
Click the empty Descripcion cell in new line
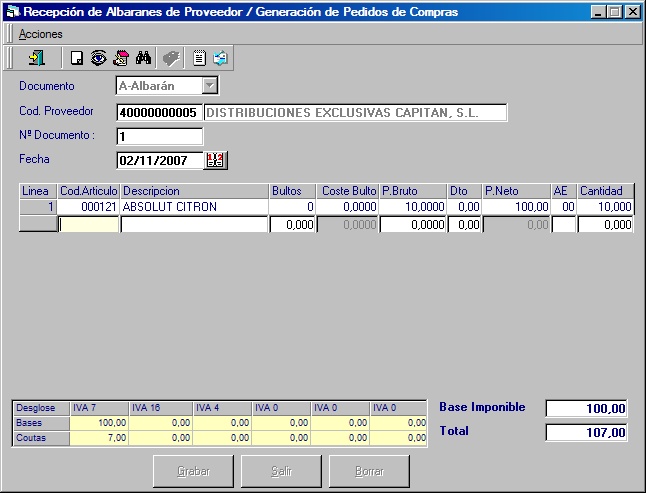pos(194,224)
